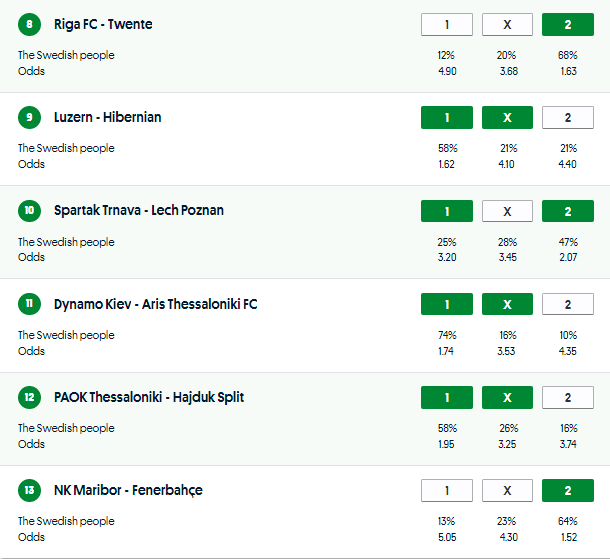Image resolution: width=610 pixels, height=559 pixels.
Task: Open the PAOK Thessaloniki - Hajduk Split match
Action: tap(149, 397)
